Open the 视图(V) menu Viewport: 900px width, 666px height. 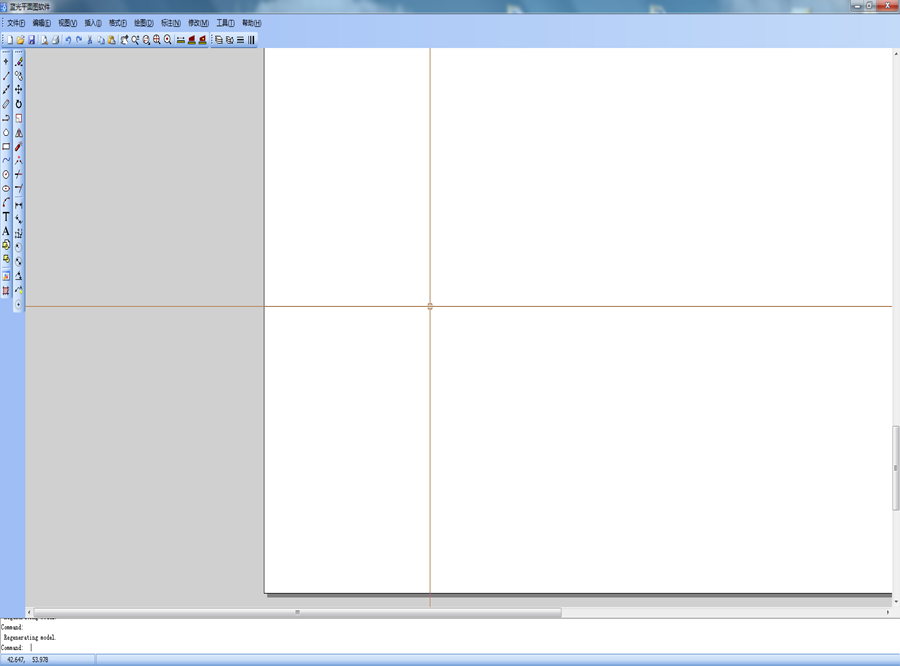coord(68,23)
